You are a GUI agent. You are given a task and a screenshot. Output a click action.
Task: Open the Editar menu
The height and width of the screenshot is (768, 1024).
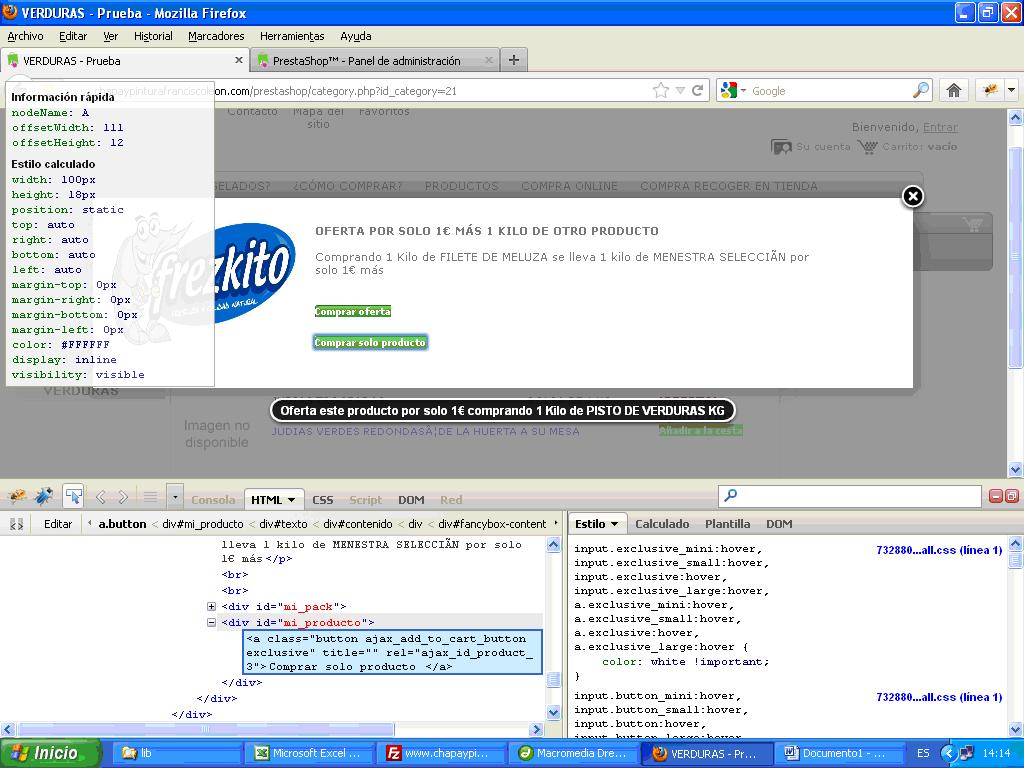coord(73,36)
